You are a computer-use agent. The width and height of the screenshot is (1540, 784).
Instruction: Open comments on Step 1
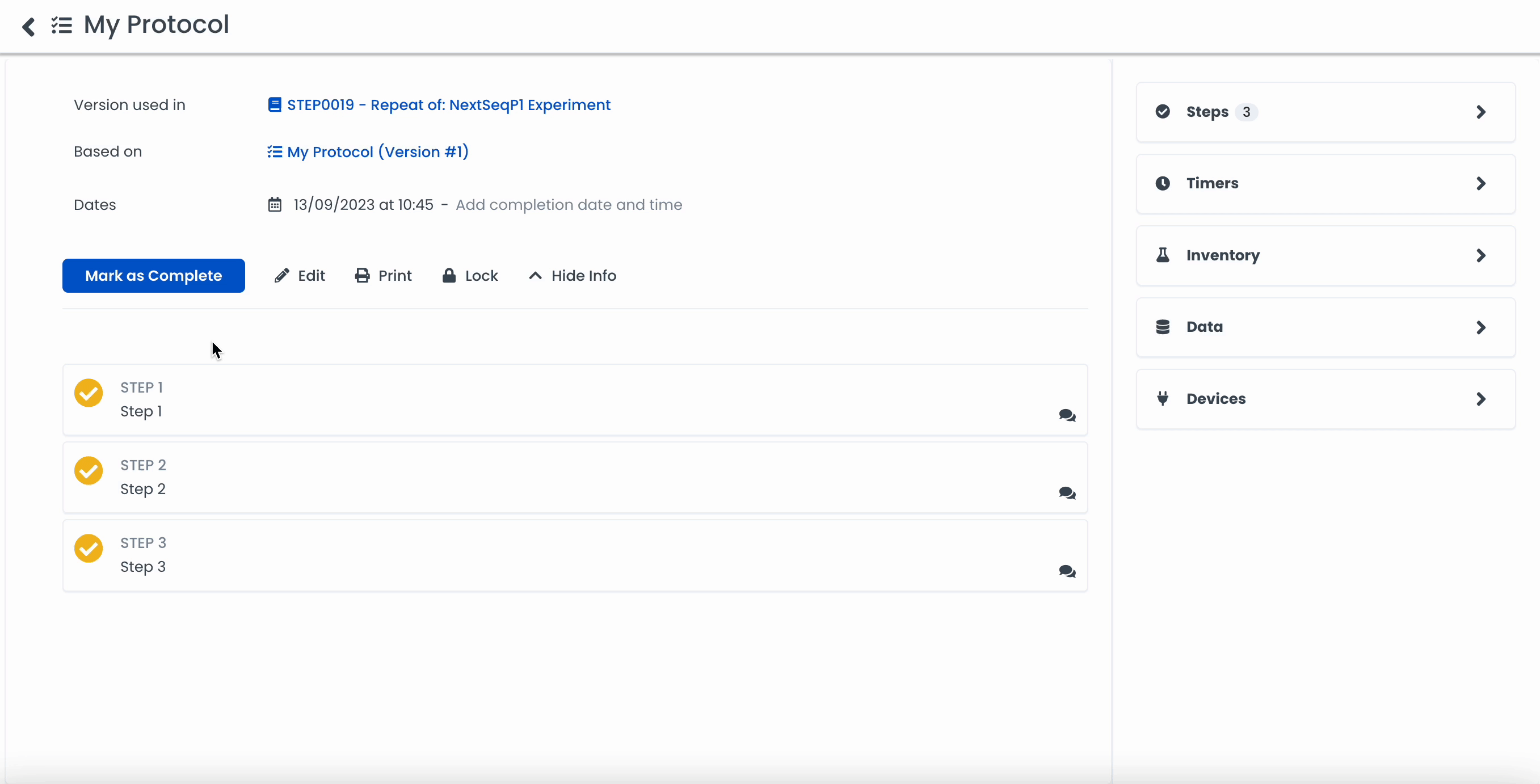(1067, 415)
